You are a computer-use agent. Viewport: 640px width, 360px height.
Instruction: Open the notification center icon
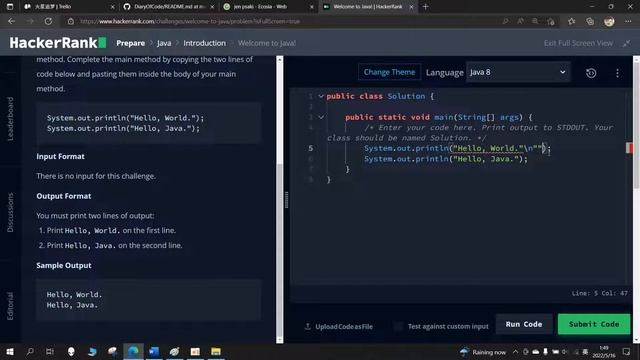627,351
